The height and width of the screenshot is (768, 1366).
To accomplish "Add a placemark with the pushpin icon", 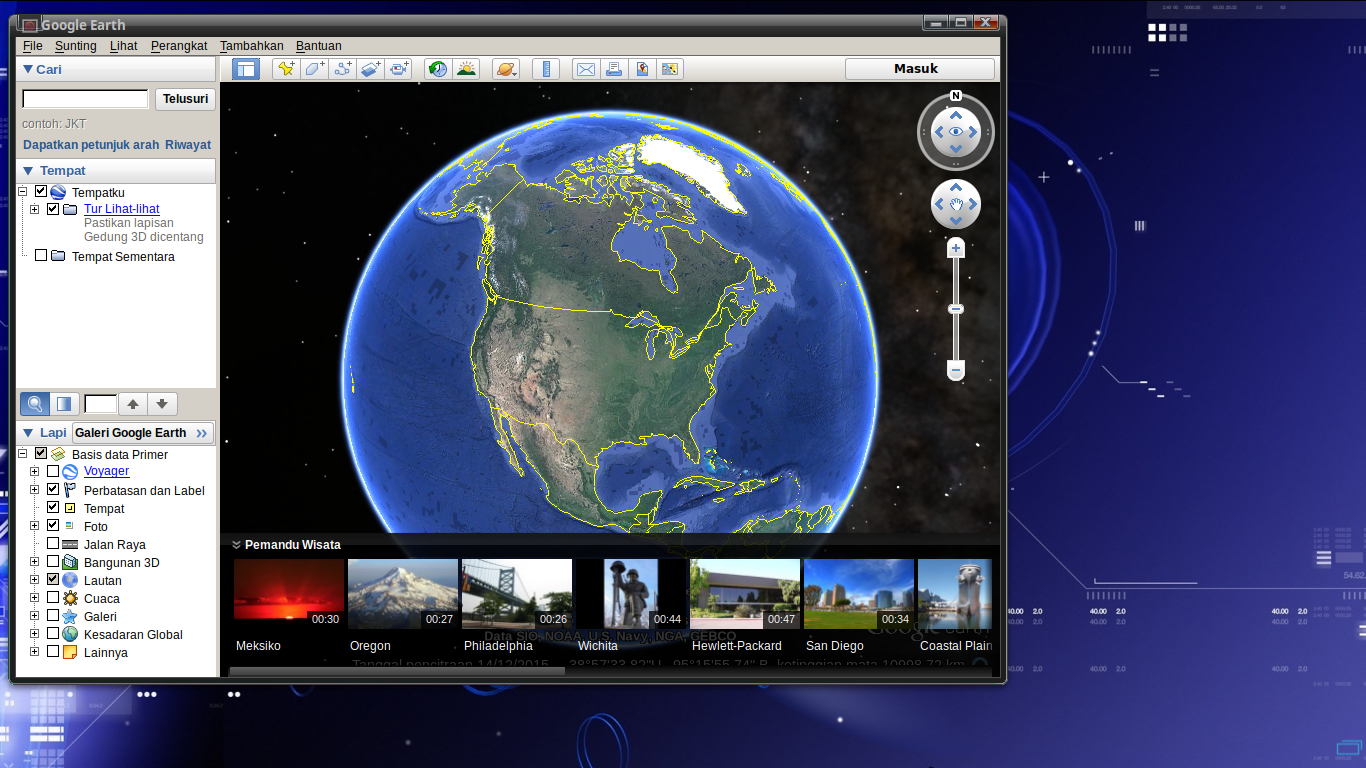I will (x=287, y=69).
